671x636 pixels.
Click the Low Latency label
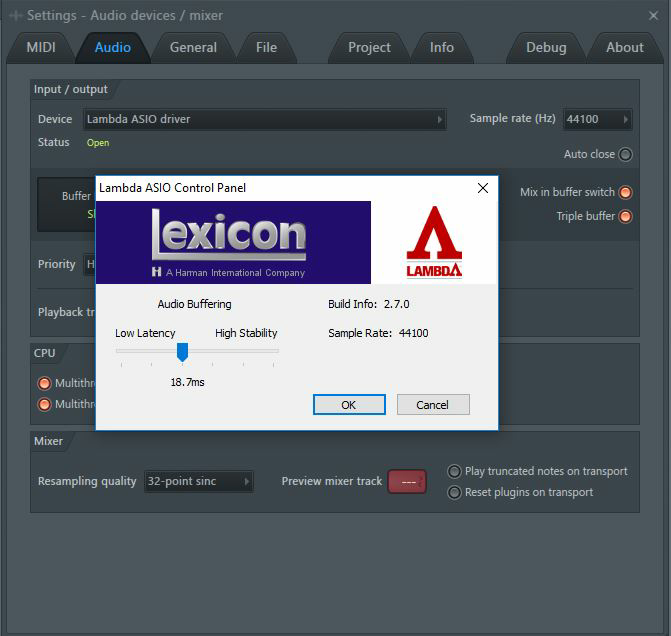coord(145,333)
